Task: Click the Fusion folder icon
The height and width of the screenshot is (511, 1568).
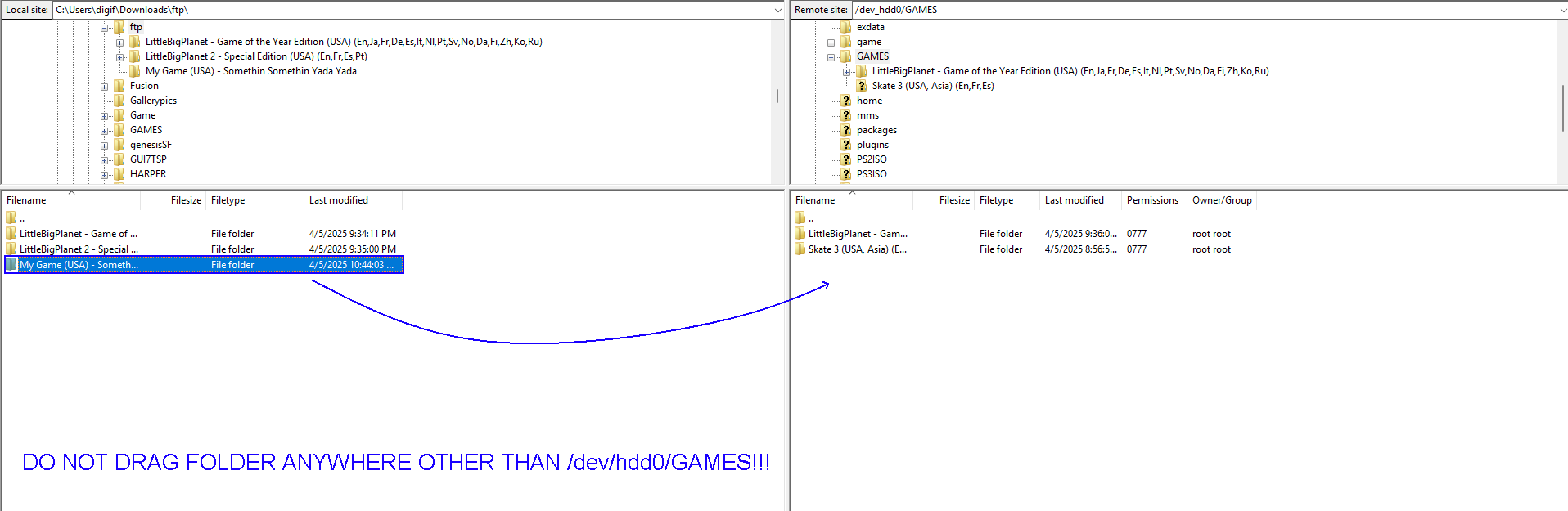Action: (x=119, y=86)
